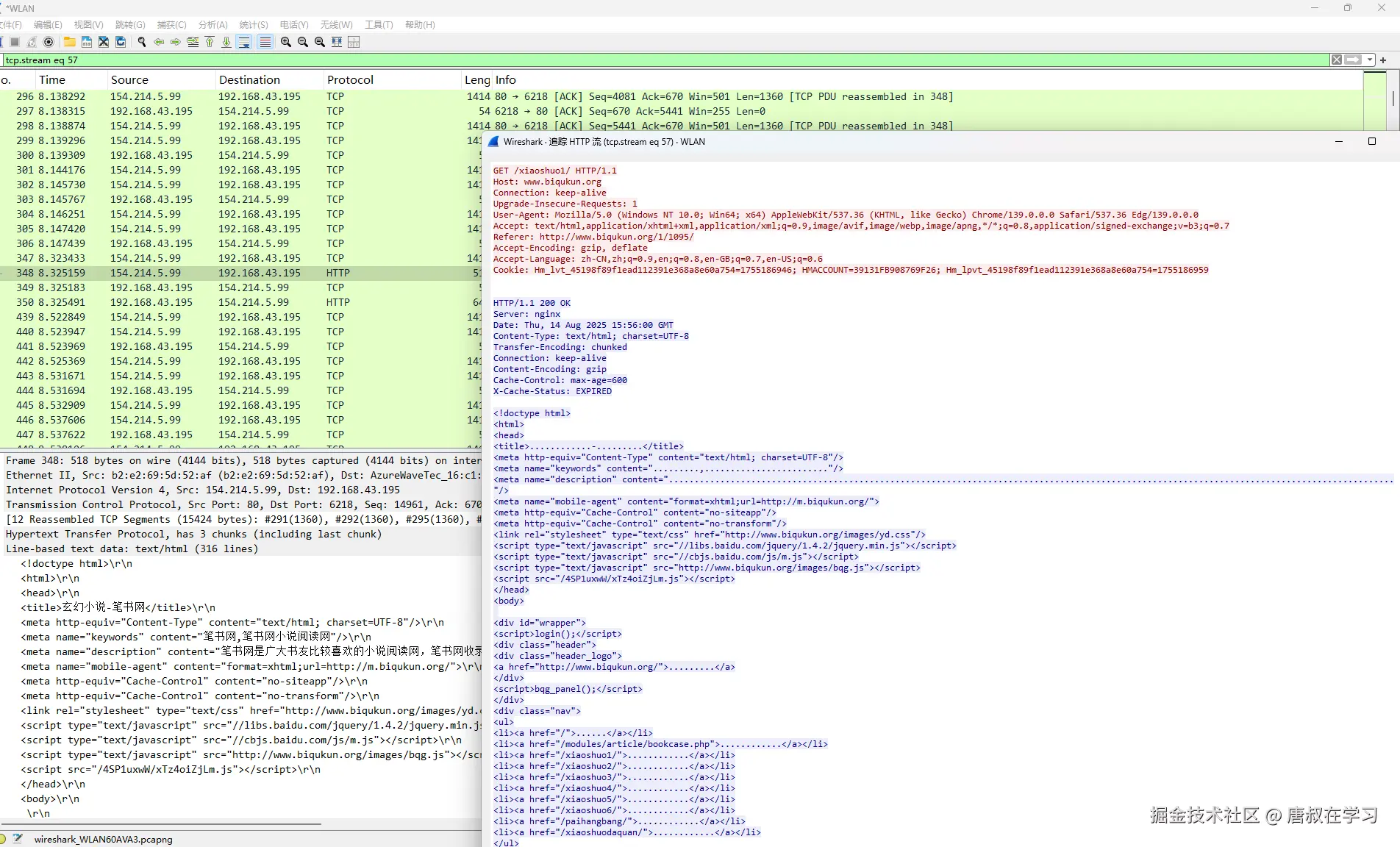Select packet 439 in the list

[x=240, y=317]
